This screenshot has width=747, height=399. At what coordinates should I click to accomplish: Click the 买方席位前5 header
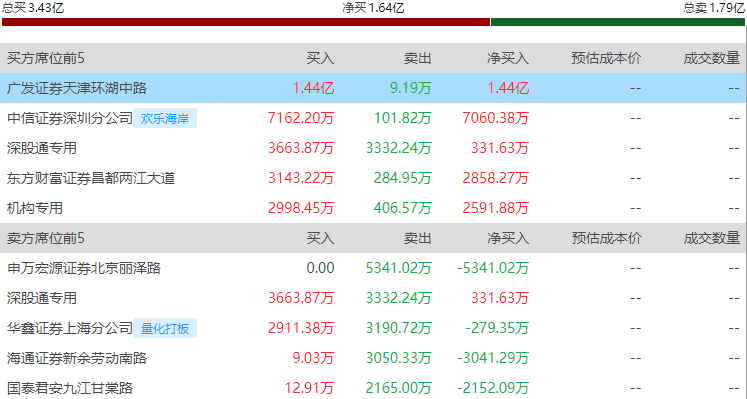point(46,58)
